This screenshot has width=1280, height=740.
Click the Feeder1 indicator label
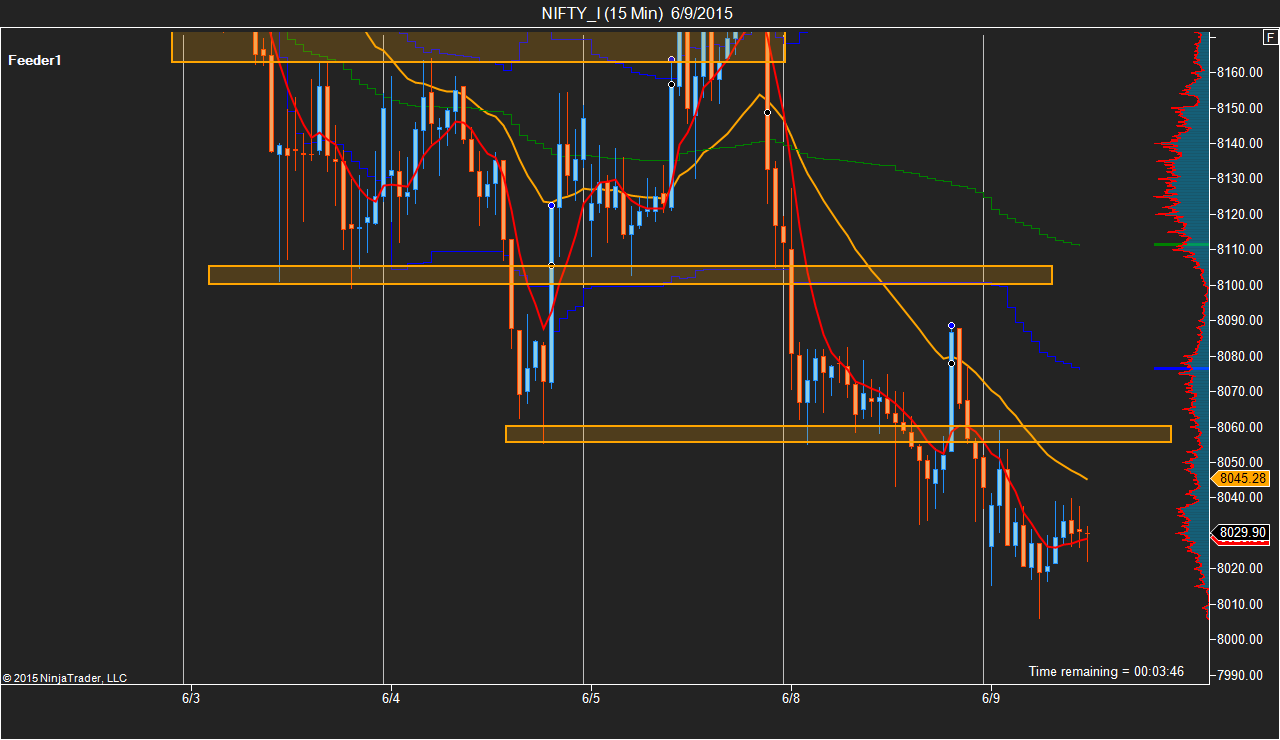click(x=35, y=60)
